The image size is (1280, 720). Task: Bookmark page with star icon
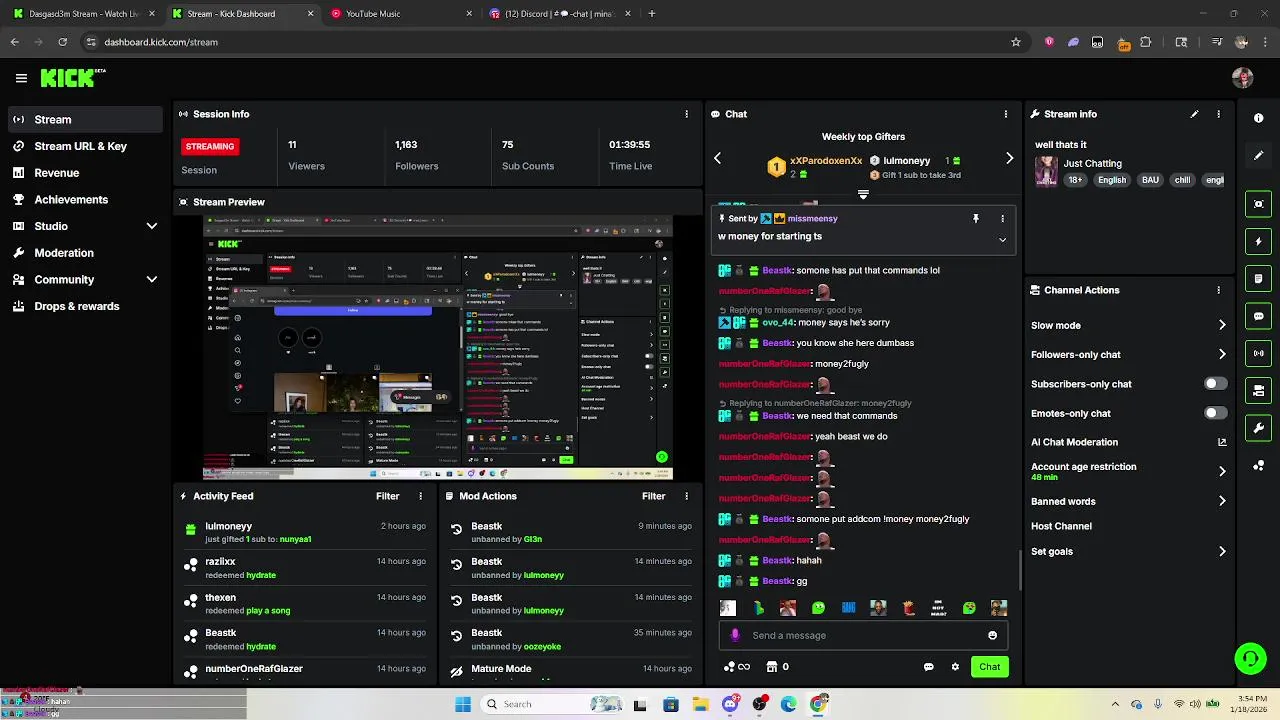coord(1016,42)
